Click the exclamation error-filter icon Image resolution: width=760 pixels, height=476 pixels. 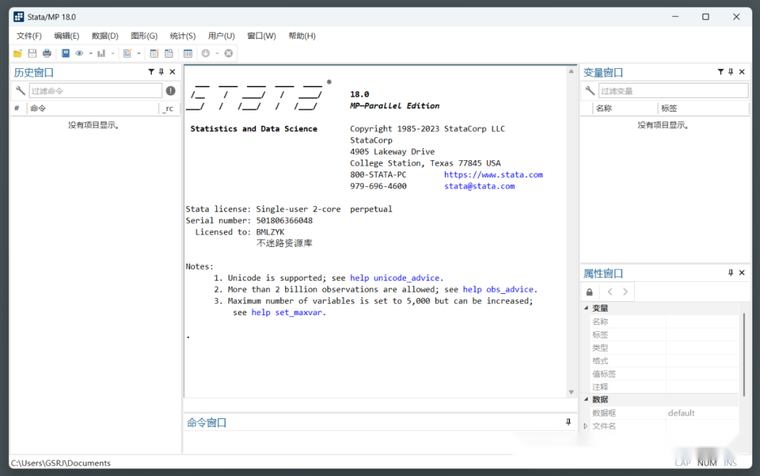(x=171, y=91)
